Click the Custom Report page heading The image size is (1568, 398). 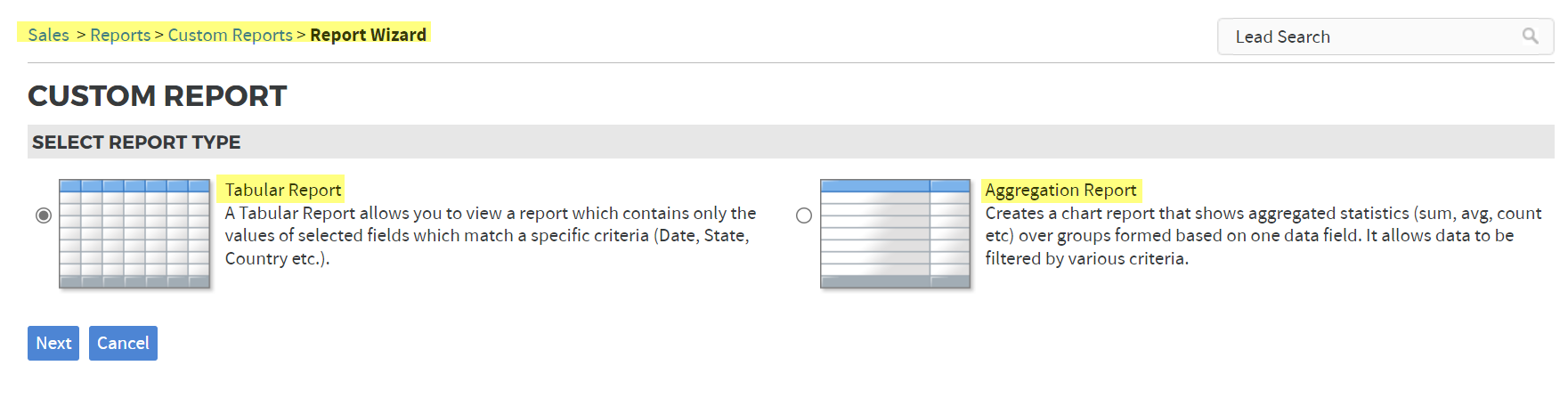(x=157, y=95)
